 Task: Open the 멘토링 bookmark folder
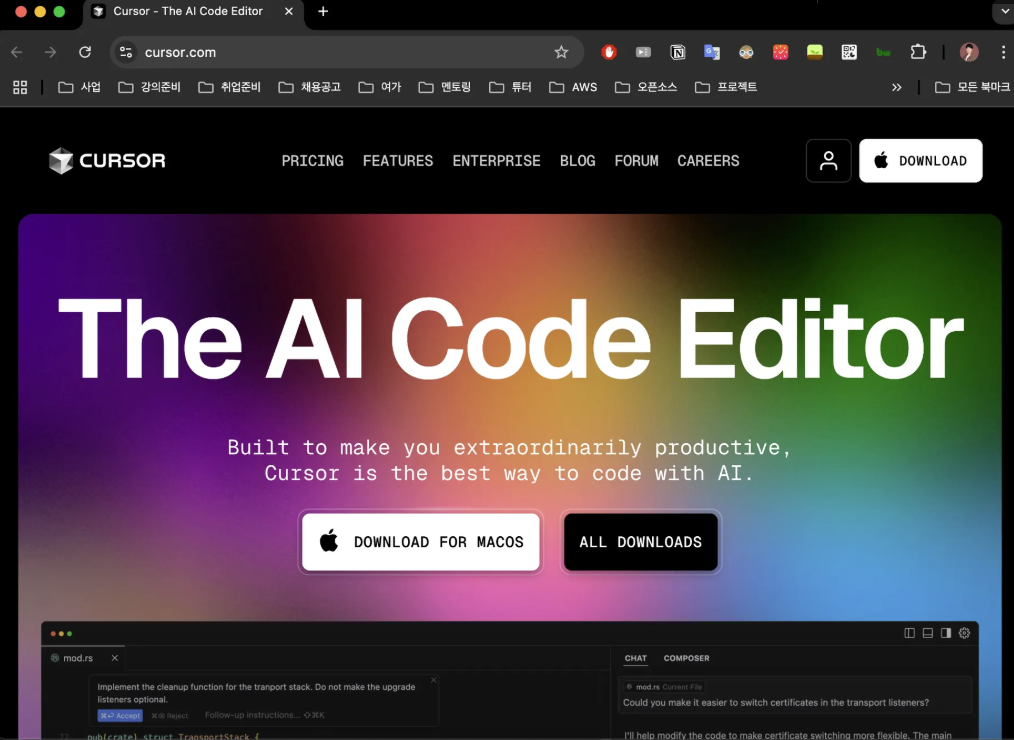coord(445,87)
